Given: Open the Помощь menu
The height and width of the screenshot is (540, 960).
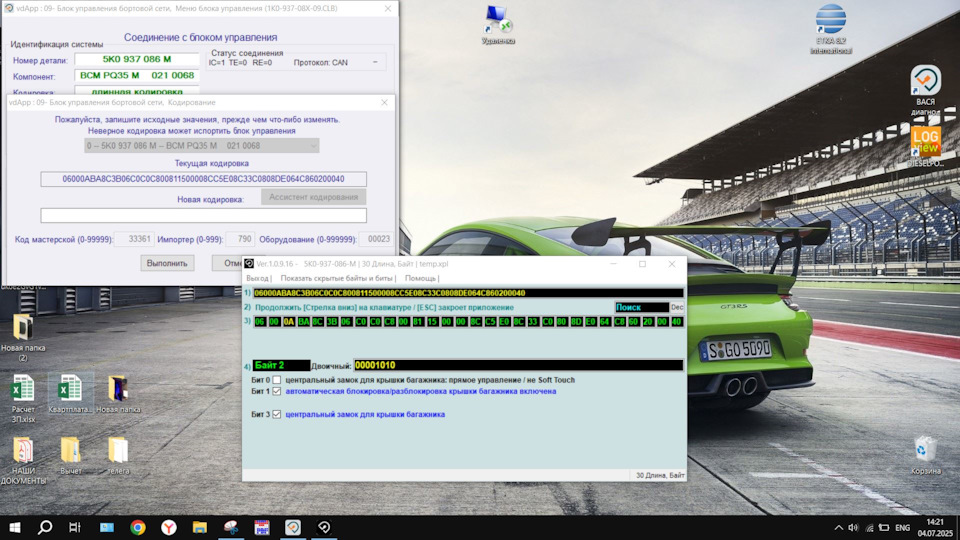Looking at the screenshot, I should [420, 278].
